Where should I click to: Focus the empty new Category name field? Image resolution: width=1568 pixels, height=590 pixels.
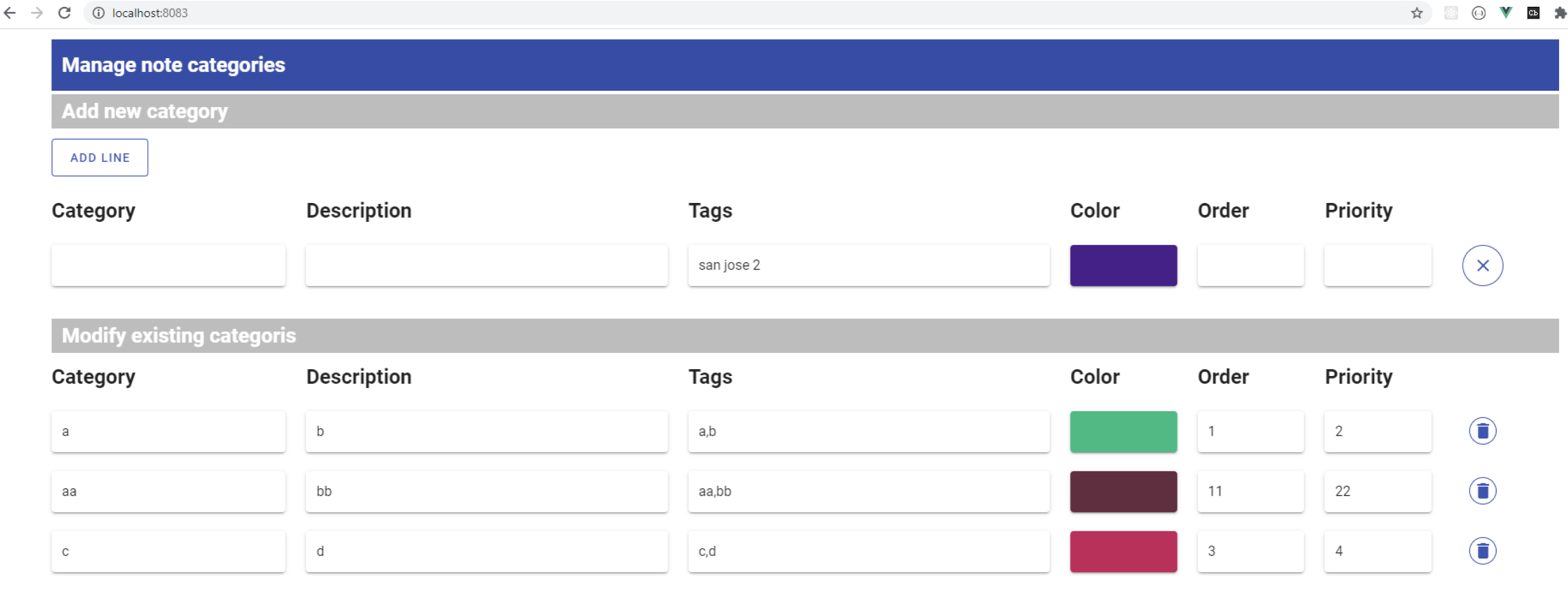click(x=168, y=265)
